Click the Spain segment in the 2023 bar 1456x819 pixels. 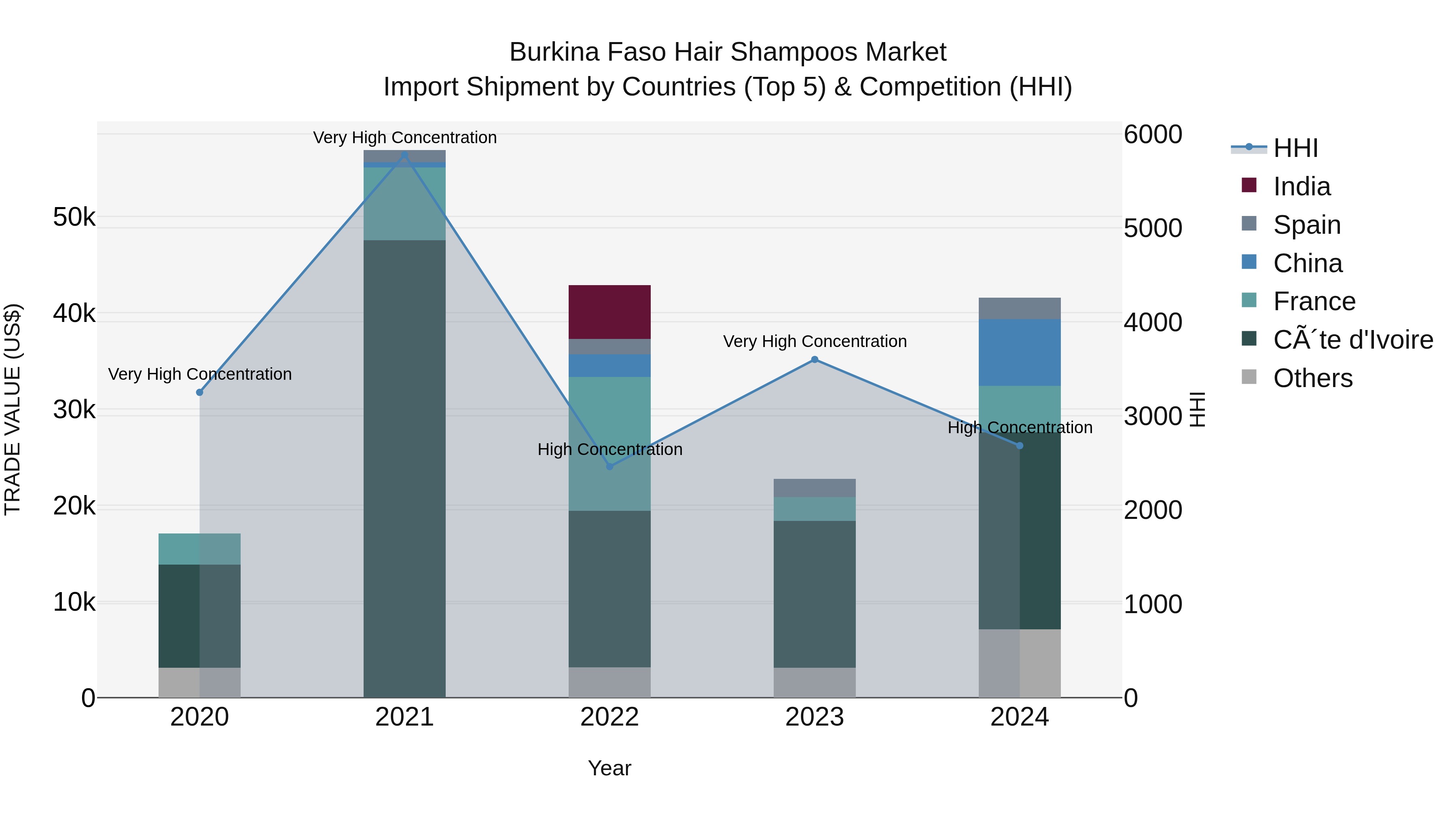pos(815,488)
